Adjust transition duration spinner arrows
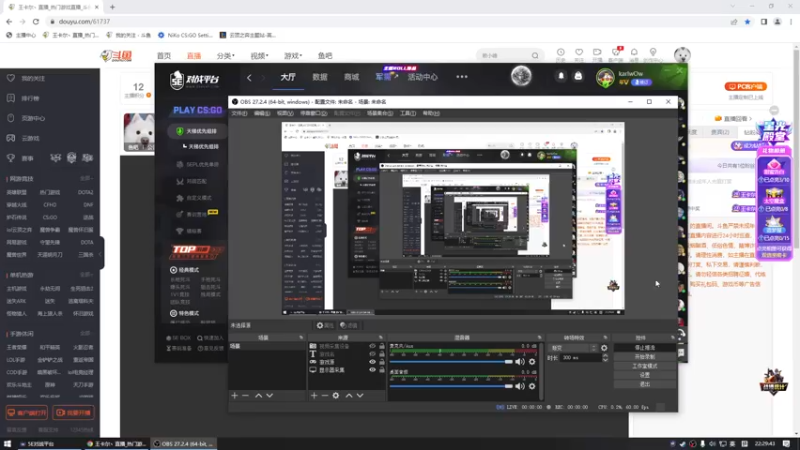This screenshot has width=800, height=450. coord(605,358)
